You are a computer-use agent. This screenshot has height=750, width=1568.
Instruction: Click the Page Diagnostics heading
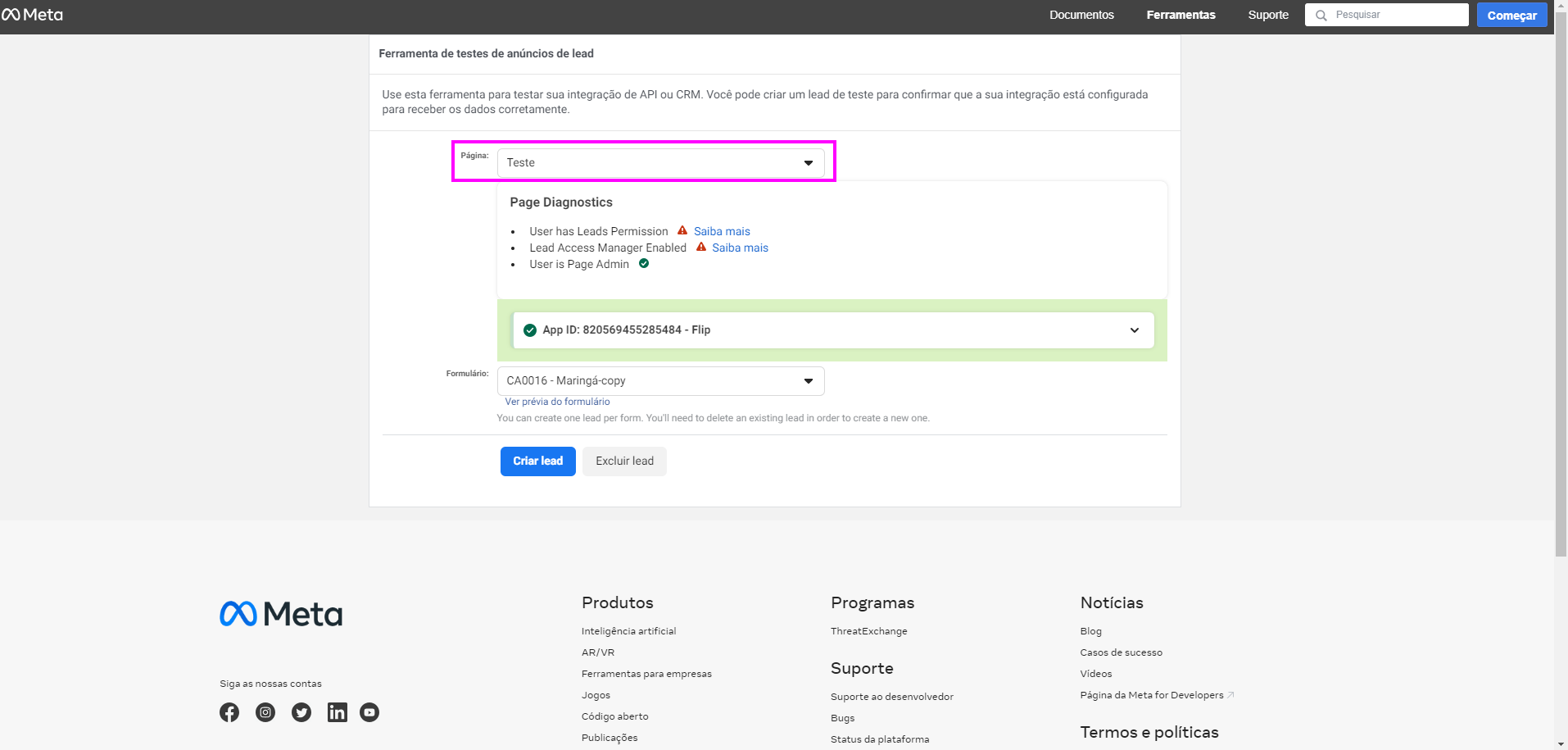click(560, 202)
